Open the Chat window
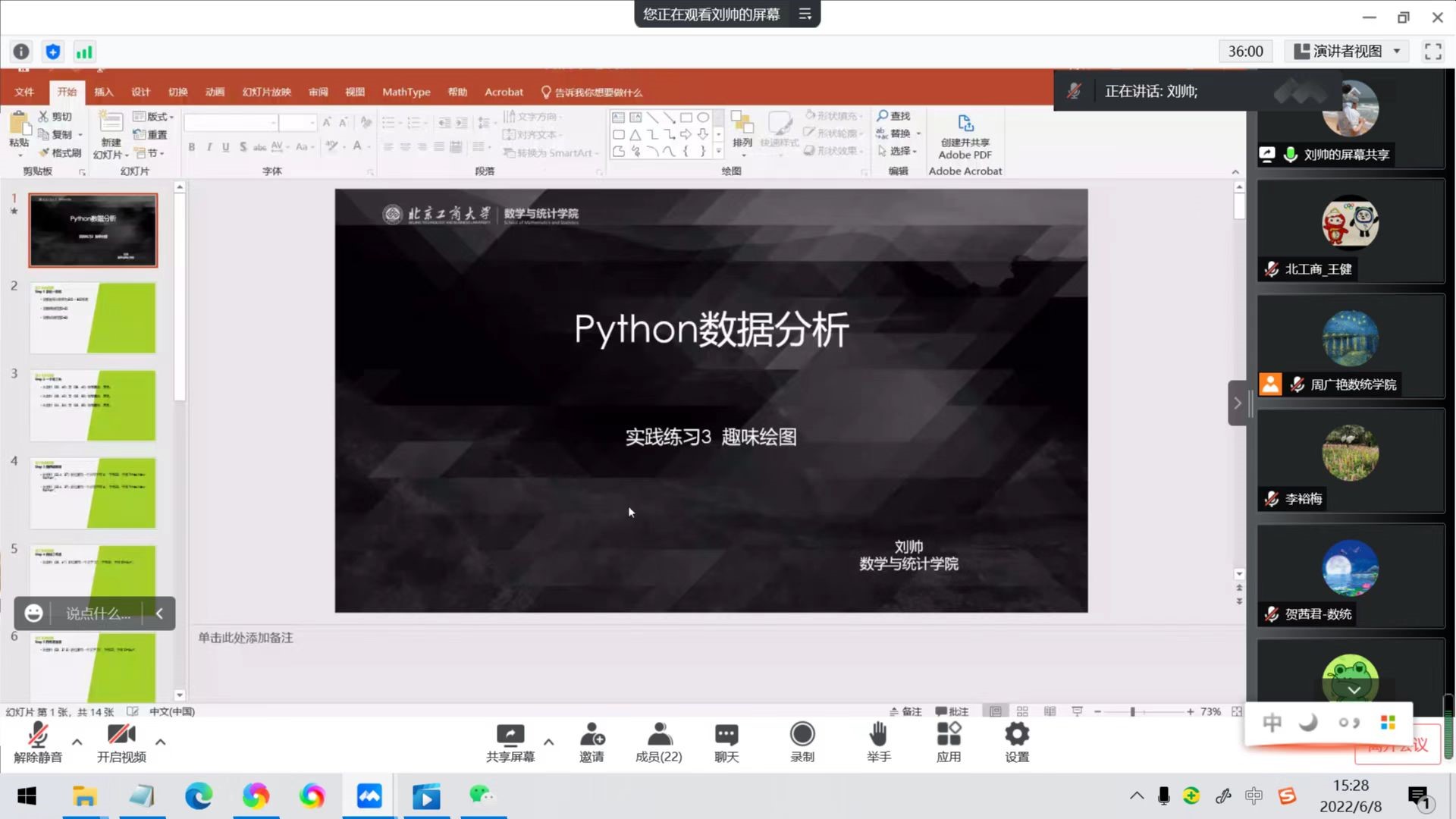This screenshot has height=819, width=1456. click(x=726, y=735)
